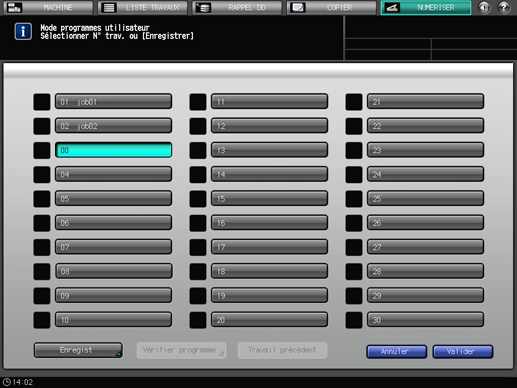Screen dimensions: 517x388
Task: Choose program slot 13
Action: tap(269, 150)
